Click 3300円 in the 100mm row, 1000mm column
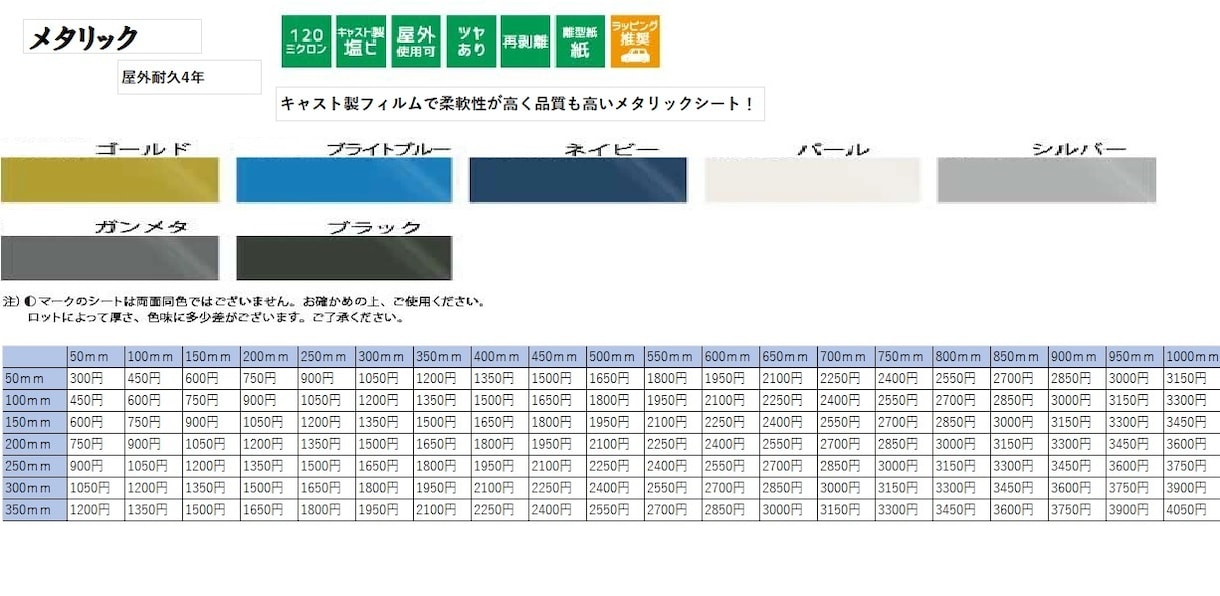Viewport: 1220px width, 596px height. point(1192,400)
